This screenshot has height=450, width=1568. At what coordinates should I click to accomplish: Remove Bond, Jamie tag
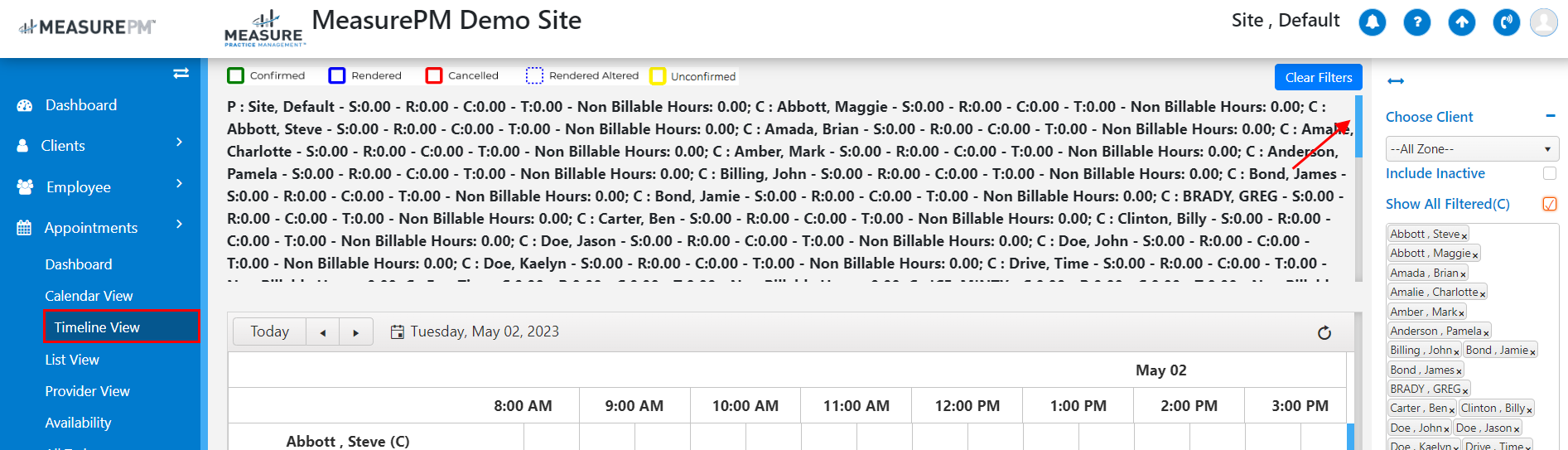1532,352
